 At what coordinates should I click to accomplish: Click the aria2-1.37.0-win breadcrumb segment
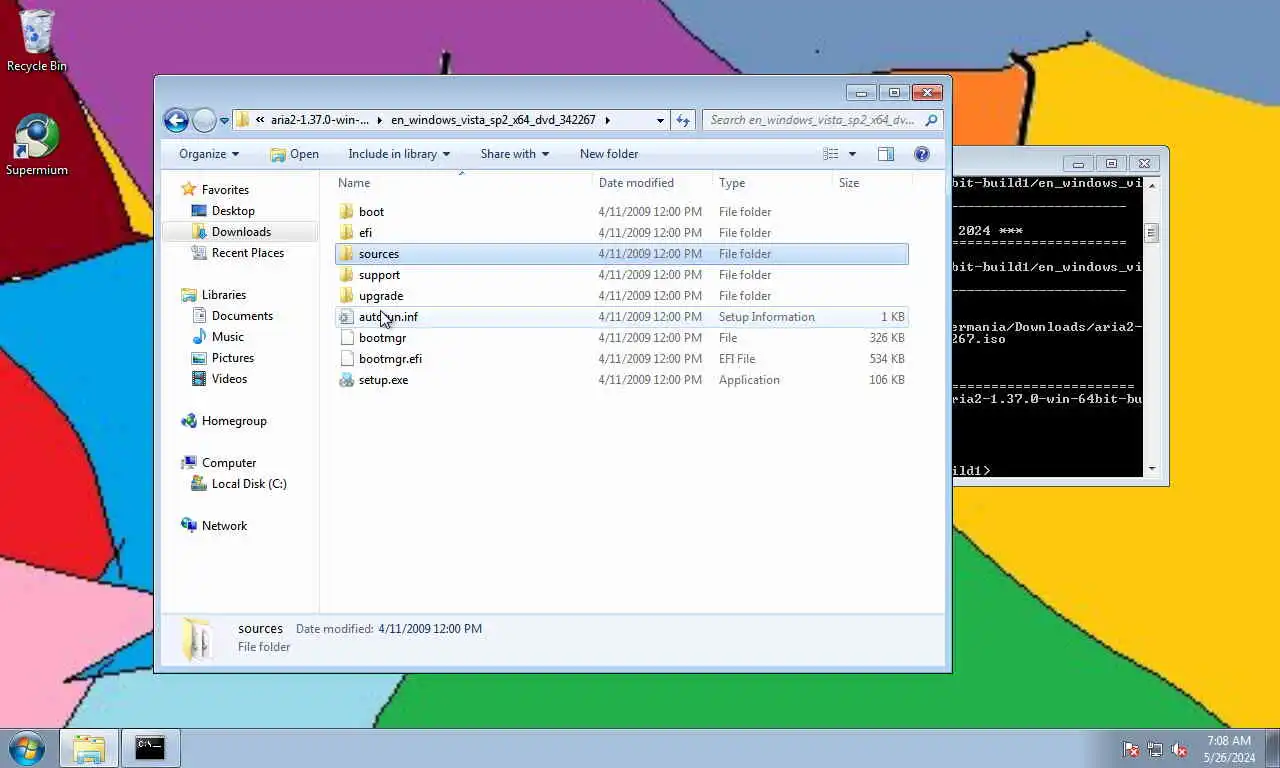(319, 120)
